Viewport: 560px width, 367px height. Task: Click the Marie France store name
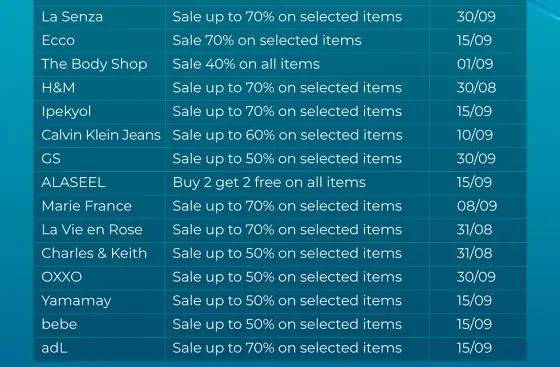coord(86,206)
